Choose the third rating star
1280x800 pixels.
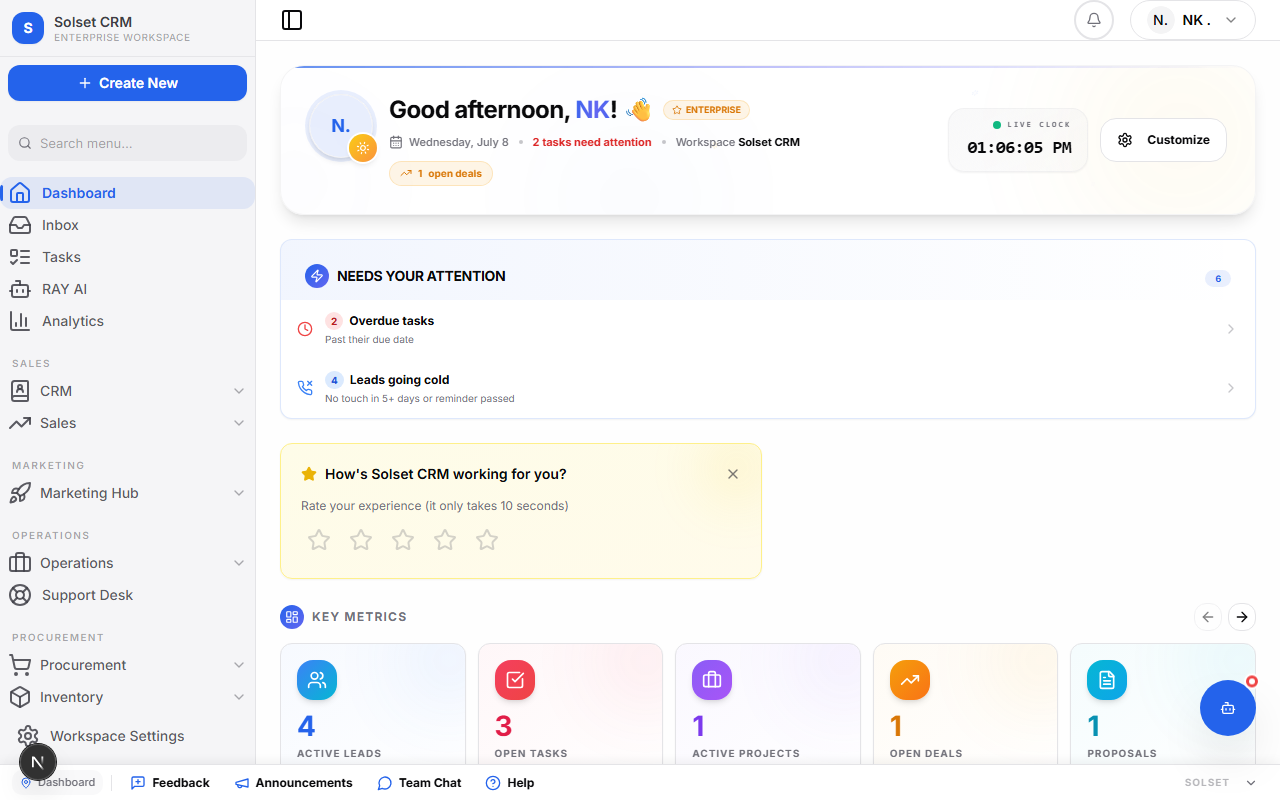(403, 540)
